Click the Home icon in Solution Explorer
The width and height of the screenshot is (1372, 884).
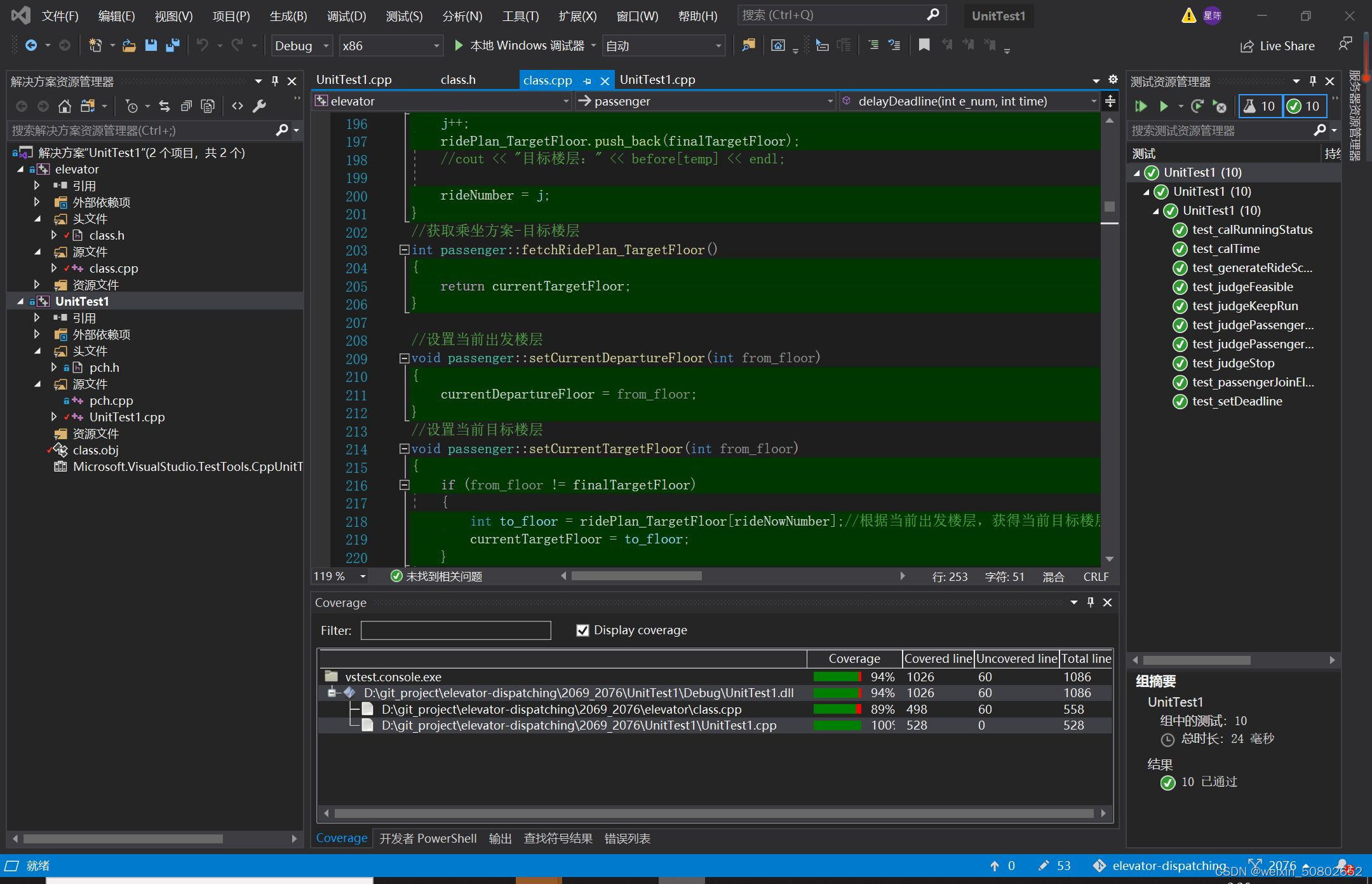64,106
